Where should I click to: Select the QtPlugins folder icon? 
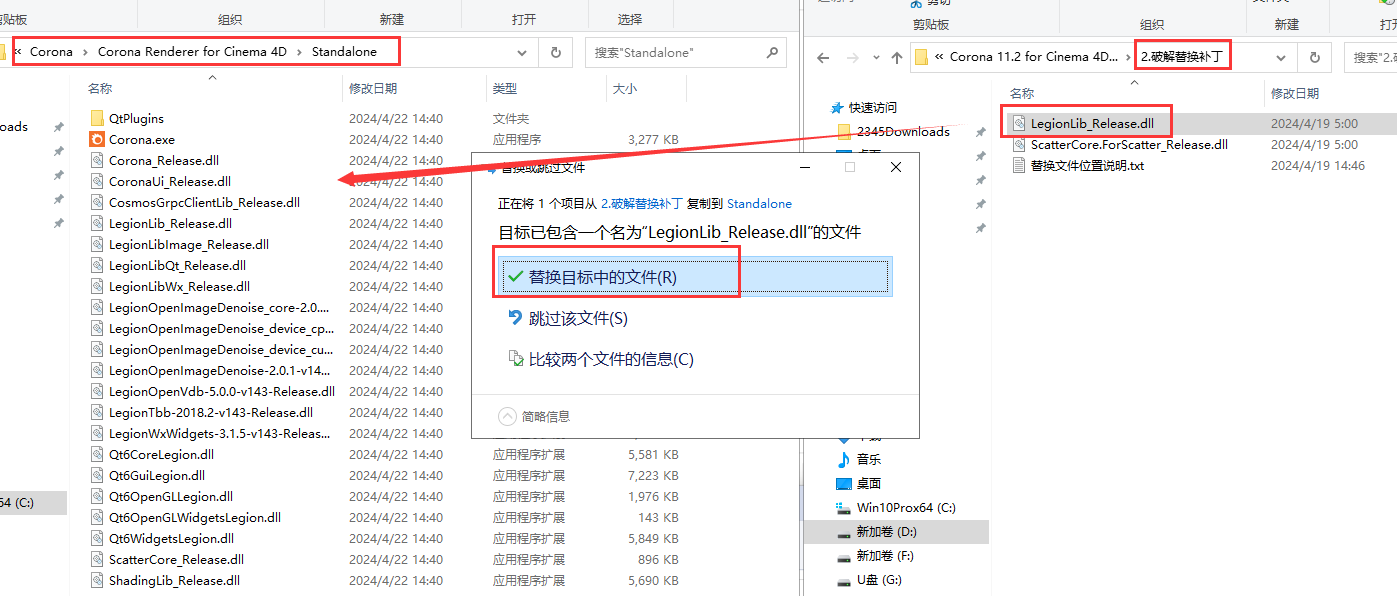coord(97,118)
